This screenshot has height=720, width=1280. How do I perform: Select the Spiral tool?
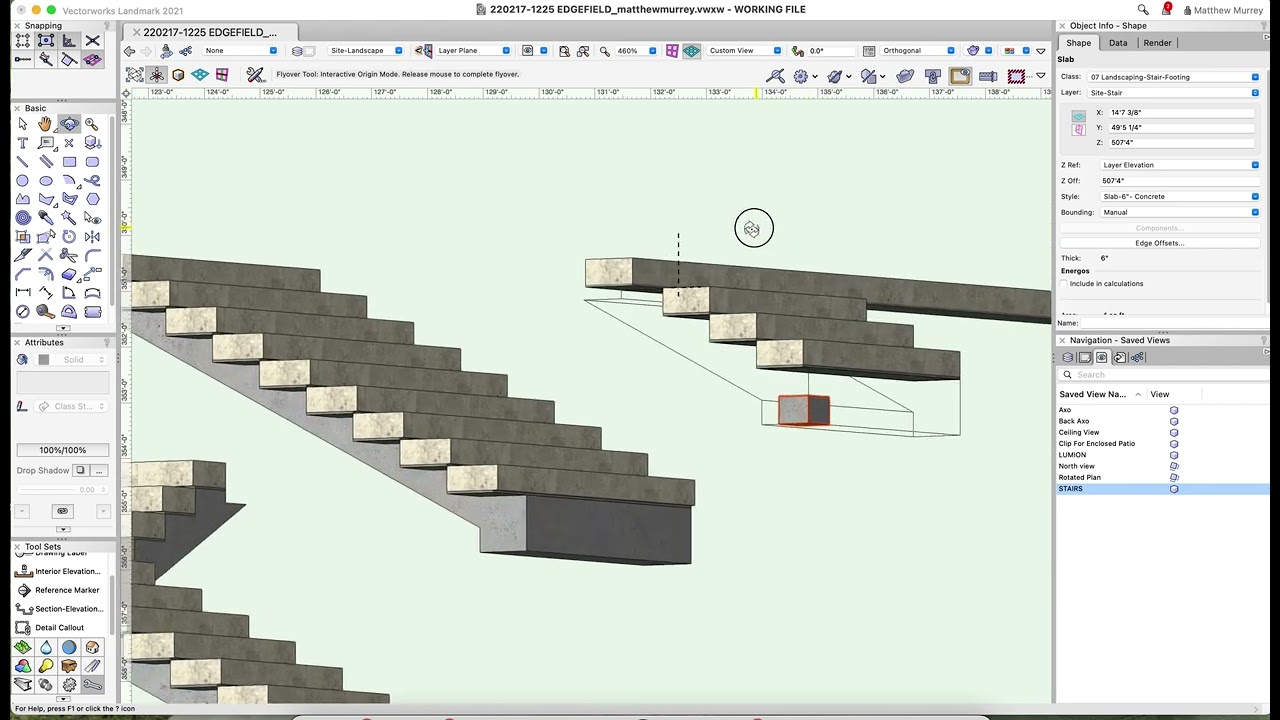click(22, 218)
